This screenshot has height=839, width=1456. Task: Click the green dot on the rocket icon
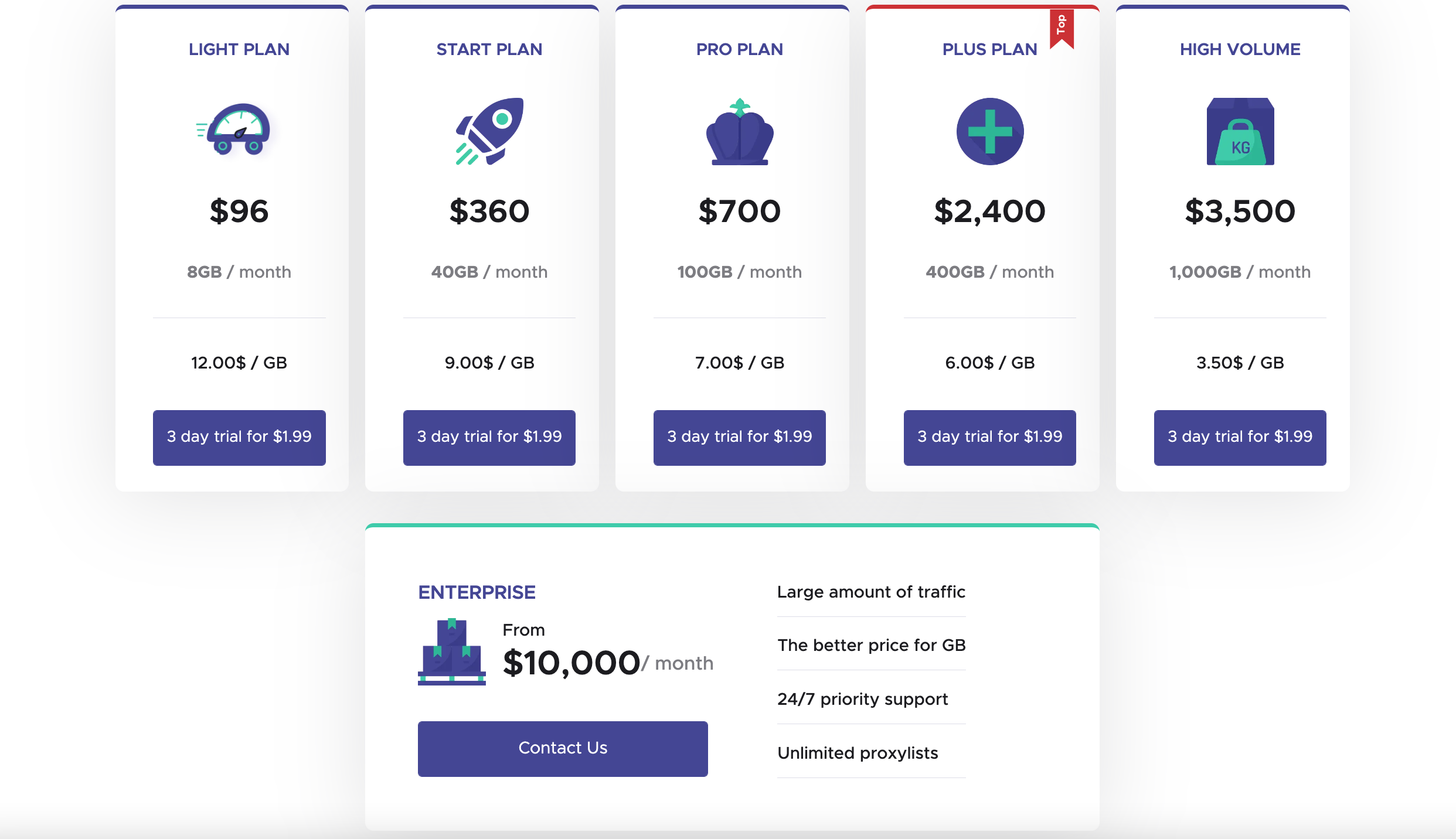coord(502,118)
